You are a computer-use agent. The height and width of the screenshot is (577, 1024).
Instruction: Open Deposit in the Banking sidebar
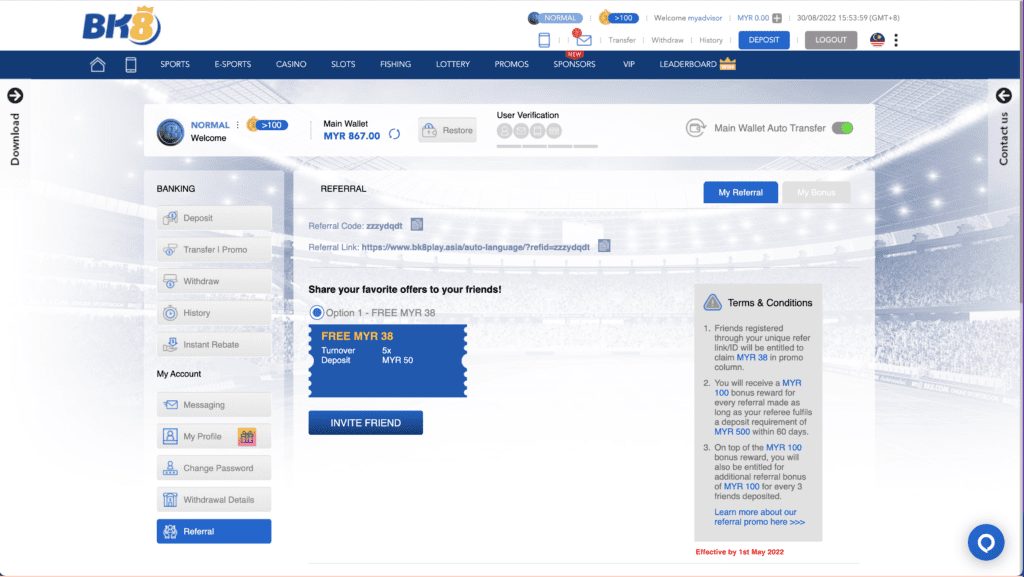tap(214, 218)
